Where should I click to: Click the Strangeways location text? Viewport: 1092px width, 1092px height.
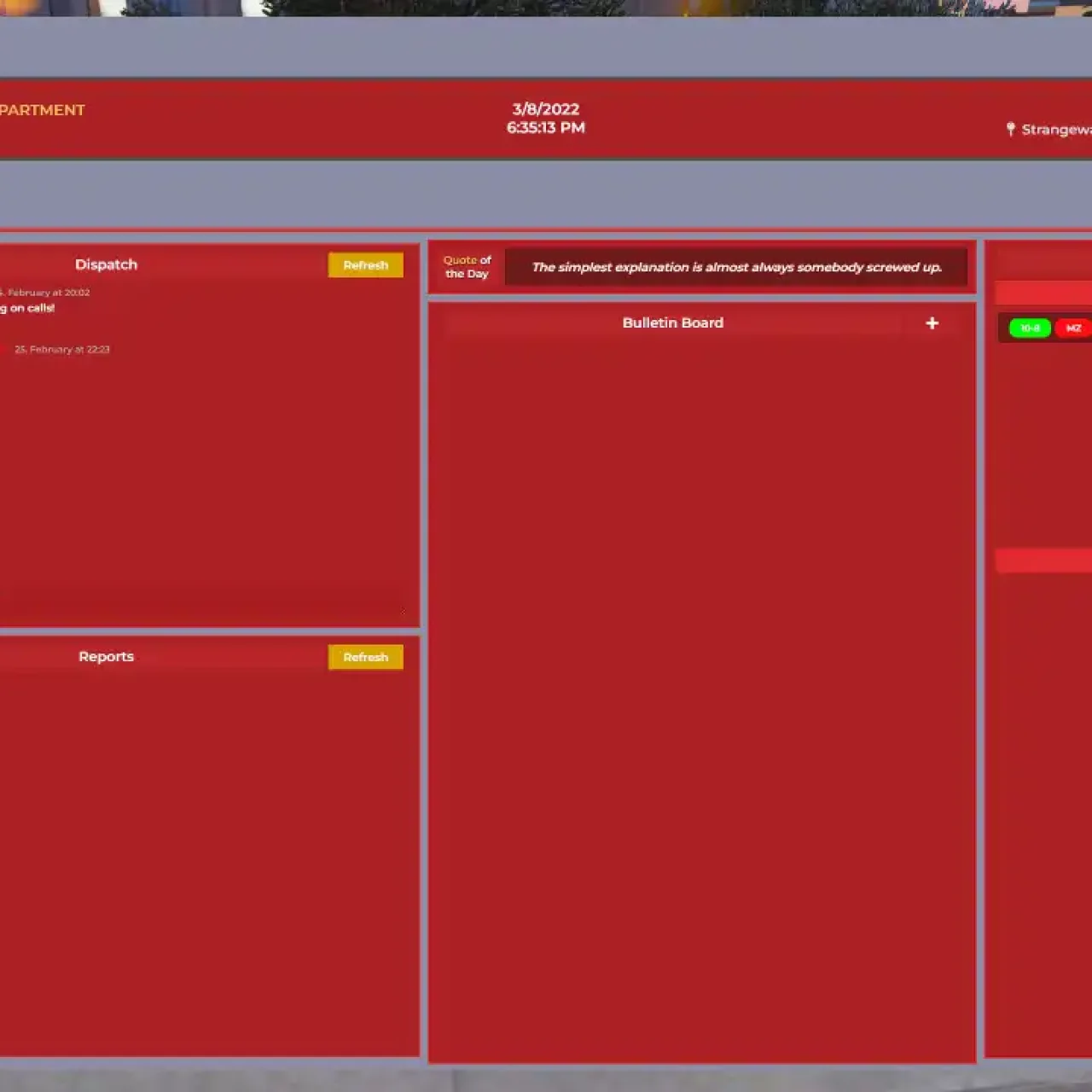(x=1057, y=130)
